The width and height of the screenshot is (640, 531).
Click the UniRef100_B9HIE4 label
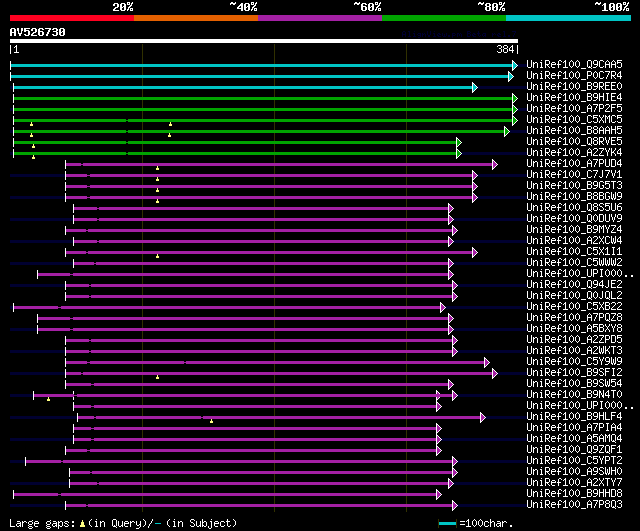coord(574,98)
